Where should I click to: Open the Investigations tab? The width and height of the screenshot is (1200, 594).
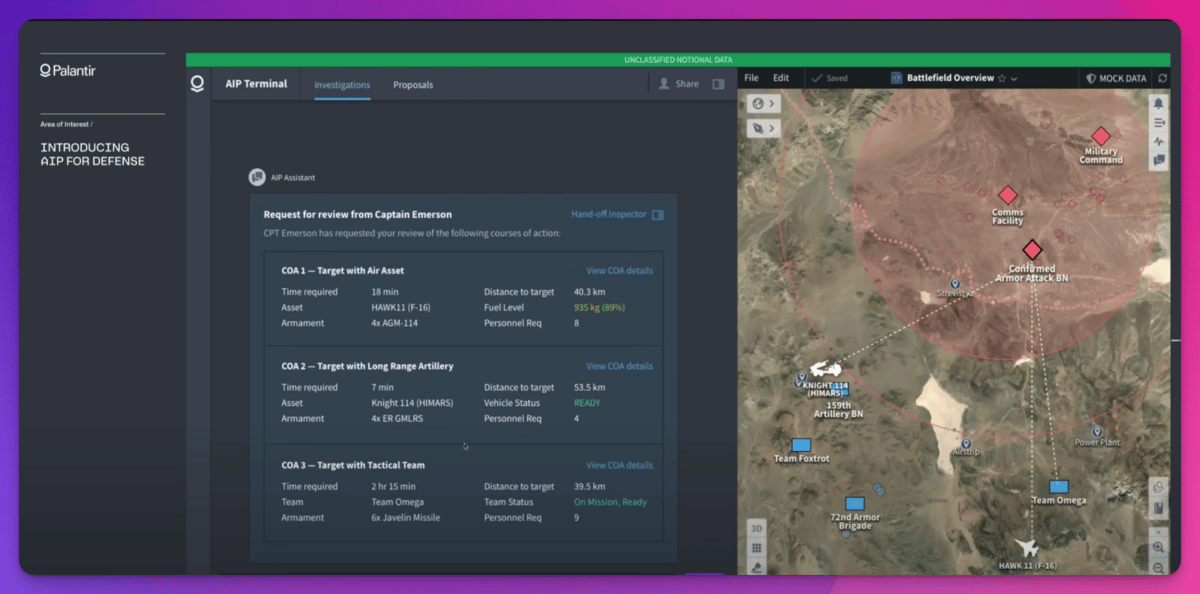tap(342, 85)
